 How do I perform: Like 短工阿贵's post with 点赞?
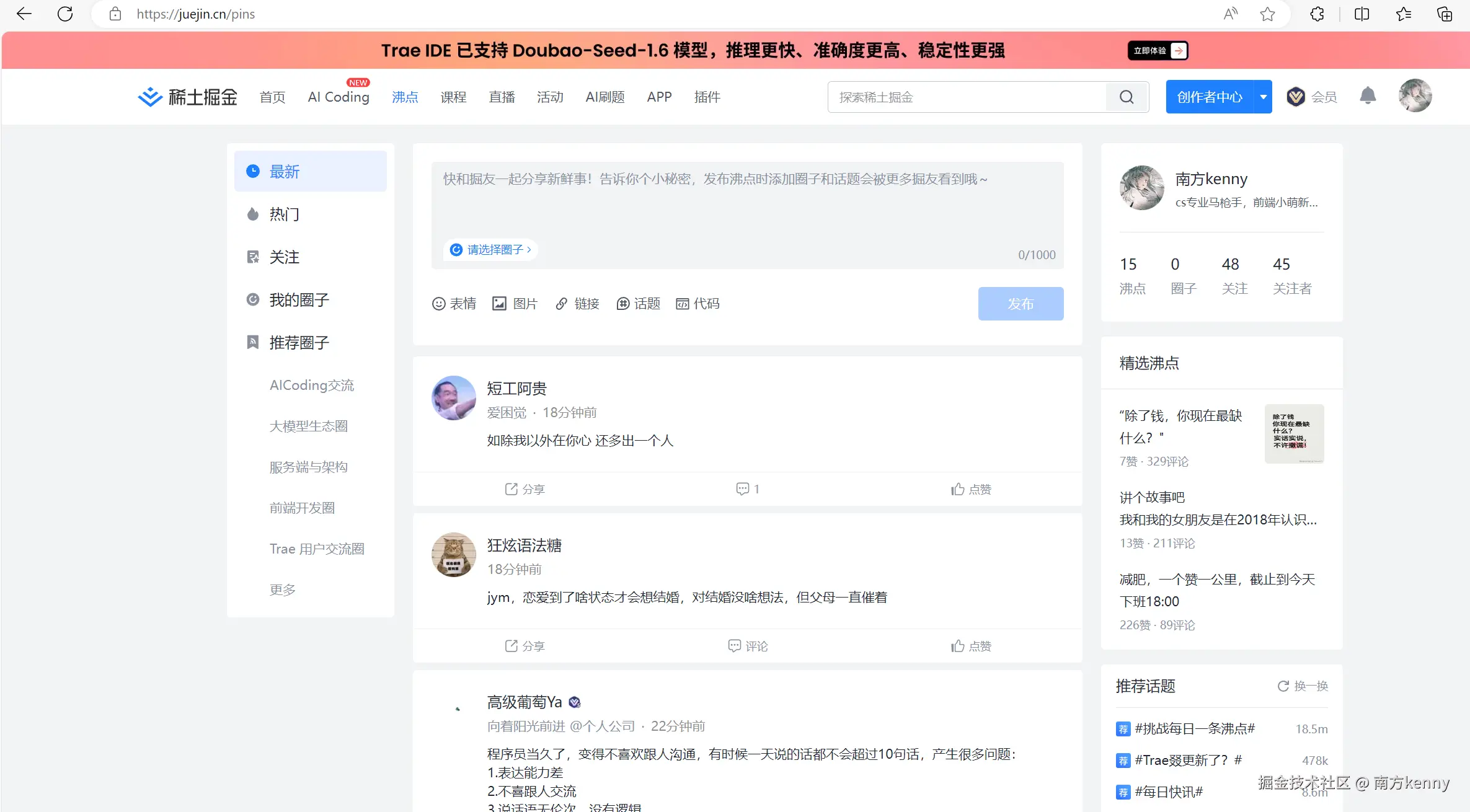pyautogui.click(x=971, y=489)
